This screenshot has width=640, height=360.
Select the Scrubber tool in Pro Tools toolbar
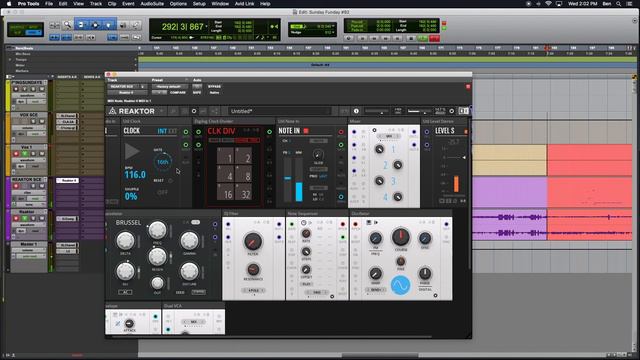pos(123,25)
